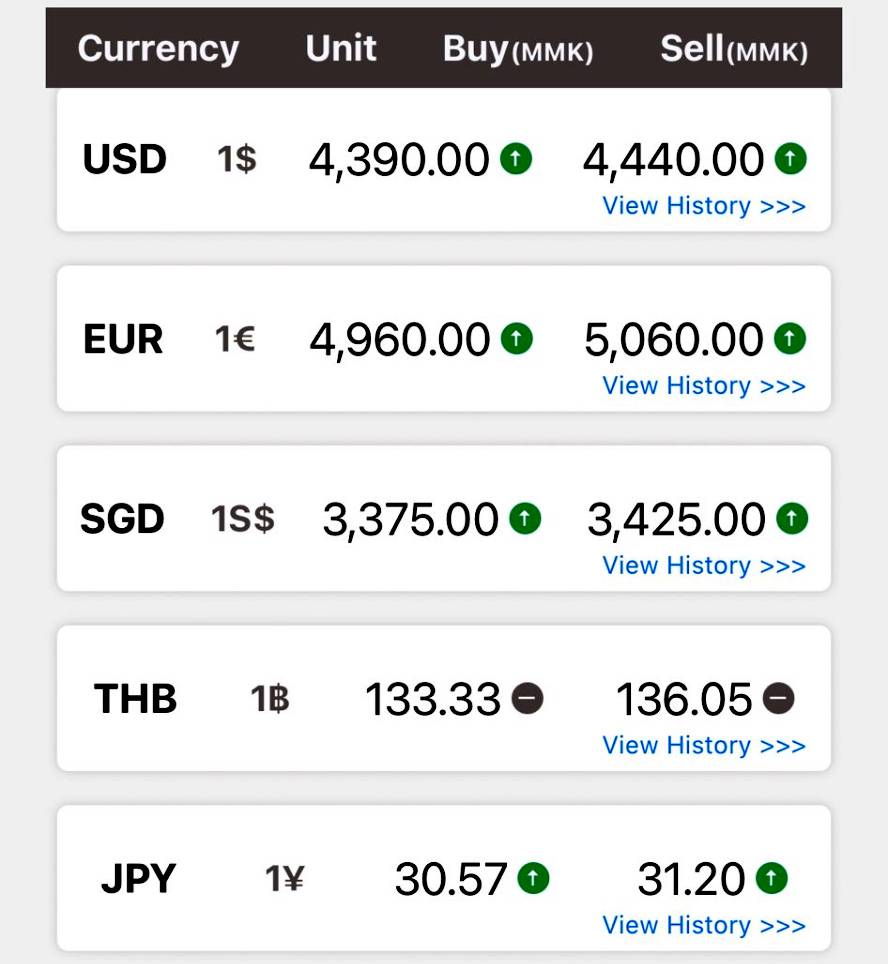Tap the unchanged dash icon beside THB sell rate
Viewport: 888px width, 964px height.
coord(779,698)
